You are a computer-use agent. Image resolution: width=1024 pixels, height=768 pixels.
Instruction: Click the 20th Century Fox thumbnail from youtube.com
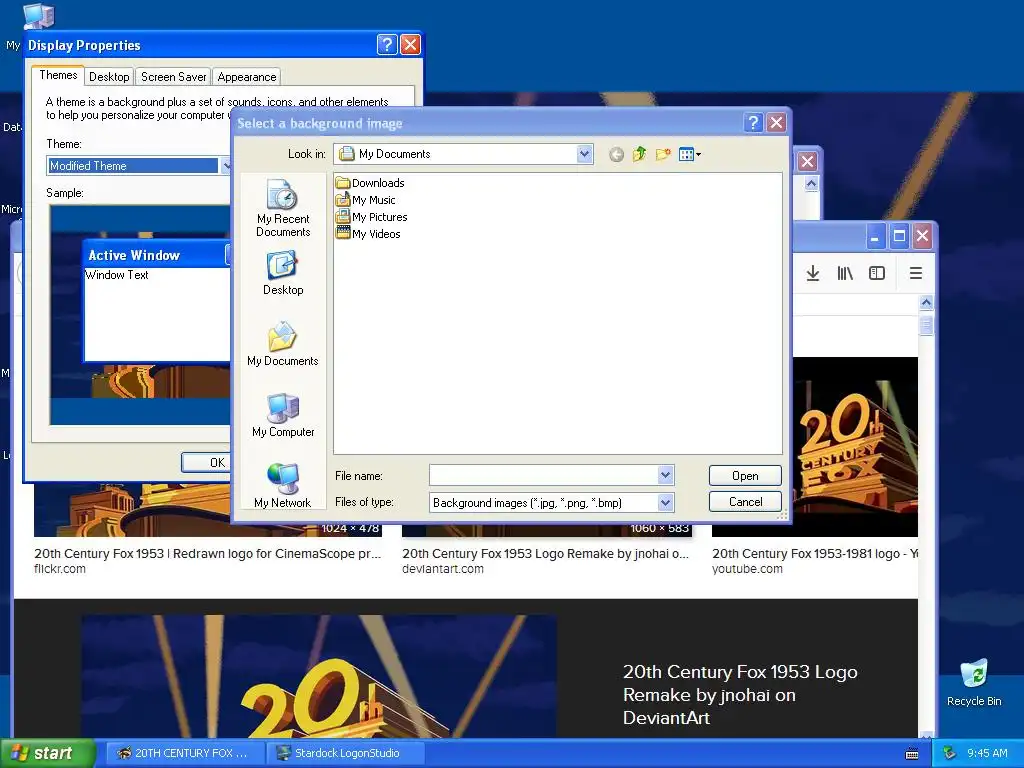point(855,446)
